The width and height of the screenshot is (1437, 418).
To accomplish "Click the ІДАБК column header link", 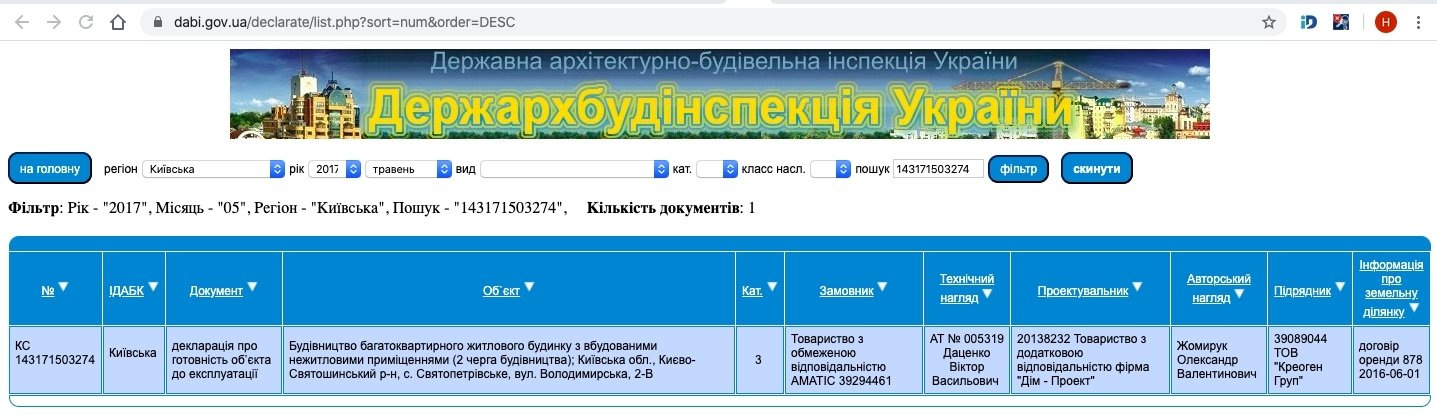I will click(126, 291).
